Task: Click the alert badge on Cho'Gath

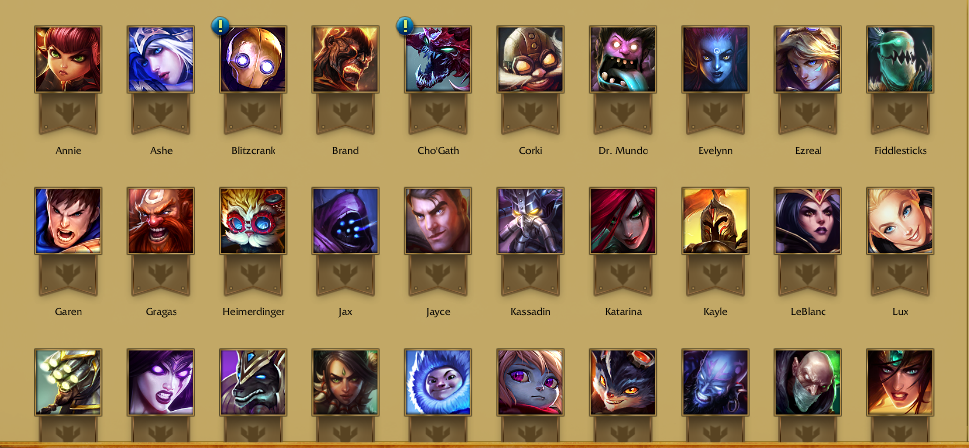Action: tap(405, 25)
